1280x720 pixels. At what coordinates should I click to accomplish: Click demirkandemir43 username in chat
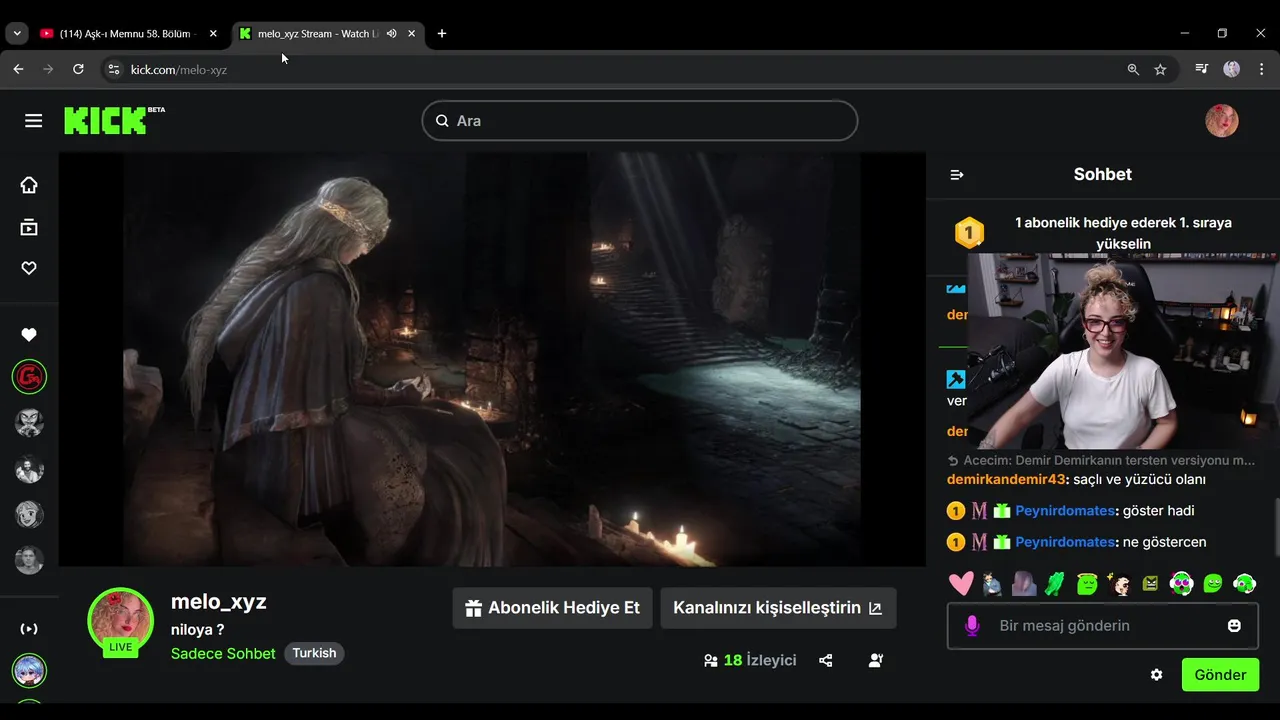[x=1006, y=479]
